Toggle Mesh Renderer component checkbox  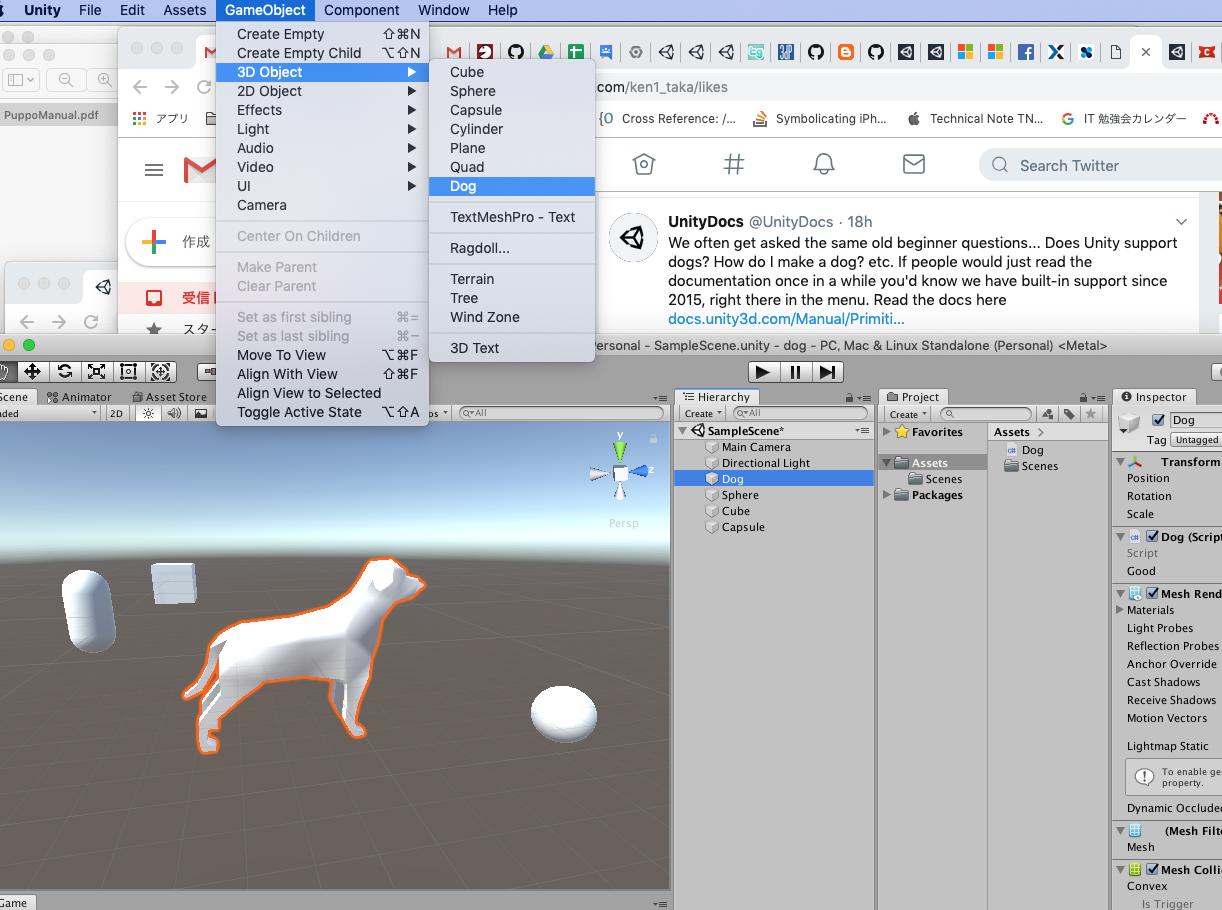(x=1152, y=594)
